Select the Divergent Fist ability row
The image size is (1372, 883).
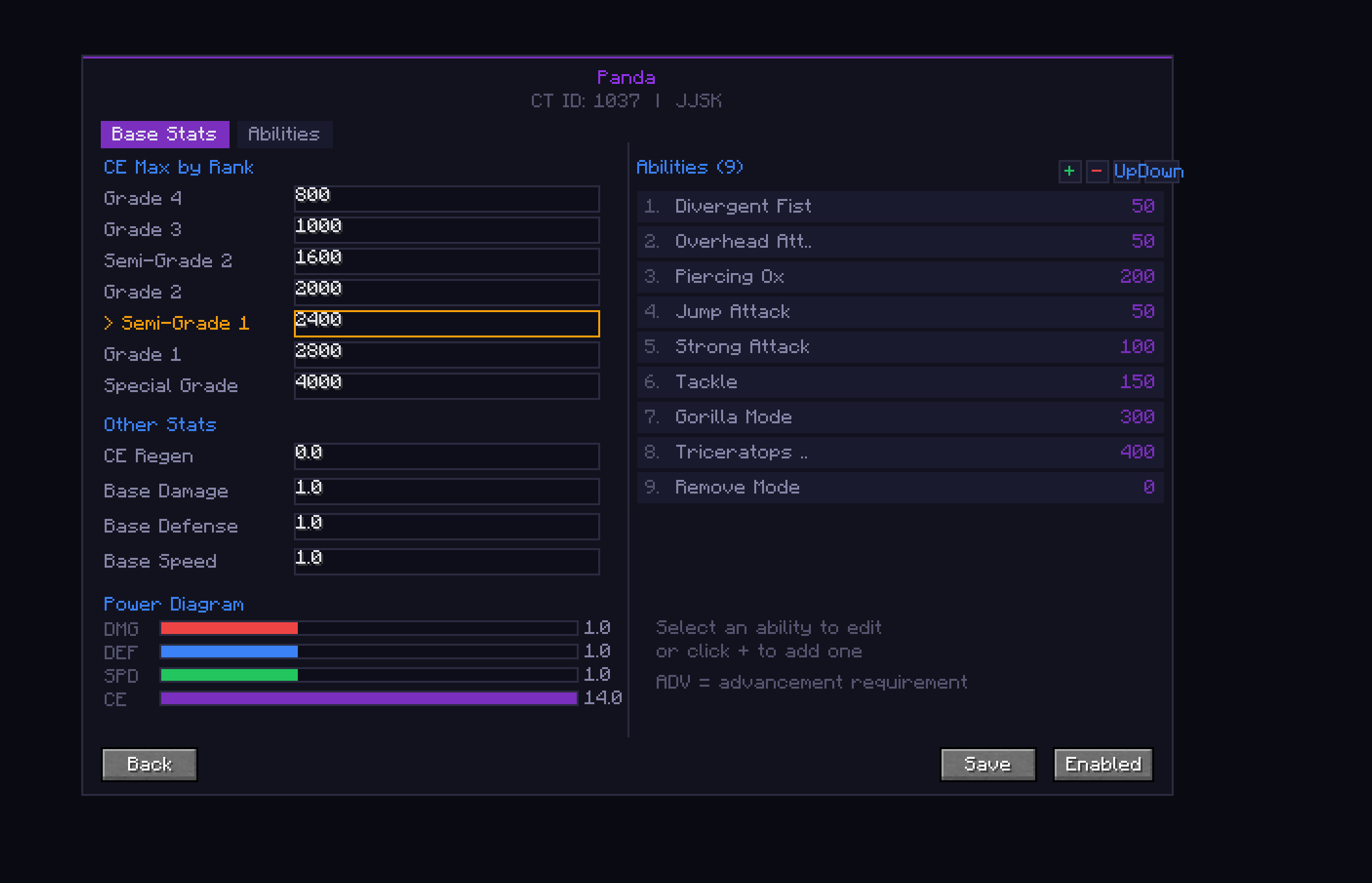coord(900,207)
